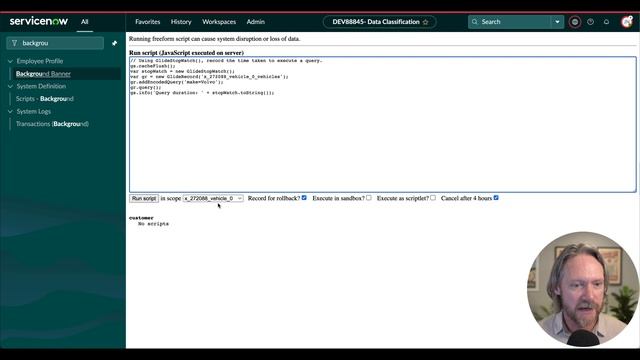
Task: Open the scope dropdown x_272088_vehicle_0
Action: tap(213, 198)
